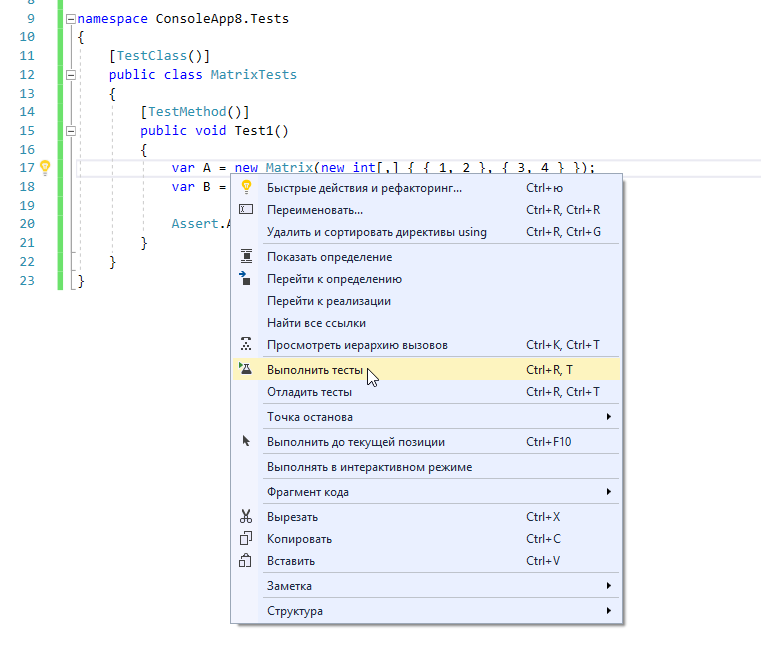Open the Фрагмент кода entry

point(426,492)
